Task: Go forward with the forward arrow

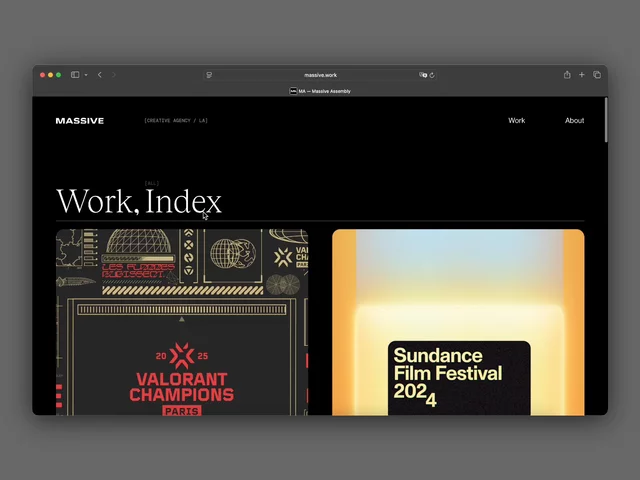Action: coord(114,75)
